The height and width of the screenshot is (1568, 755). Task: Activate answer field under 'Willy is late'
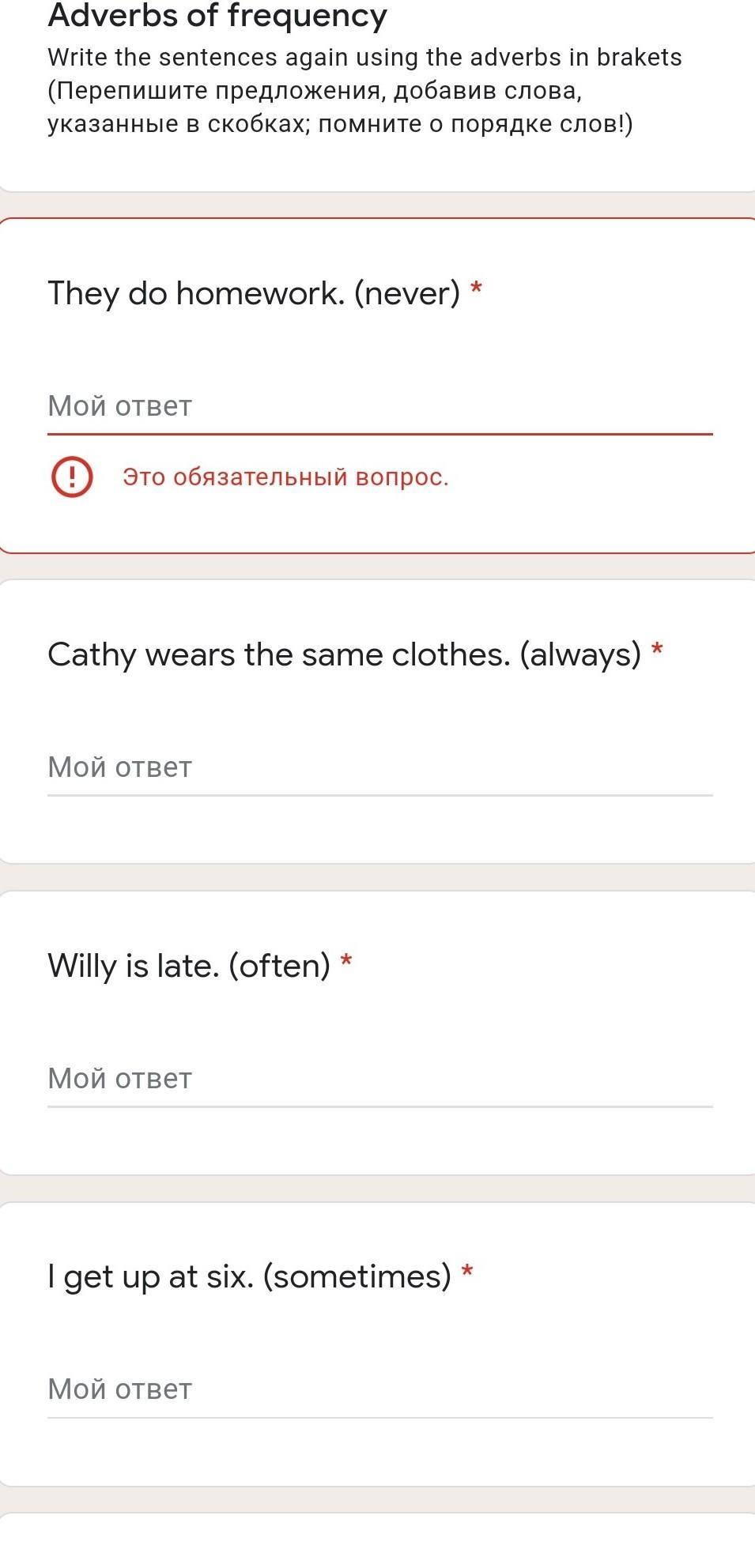coord(379,1079)
